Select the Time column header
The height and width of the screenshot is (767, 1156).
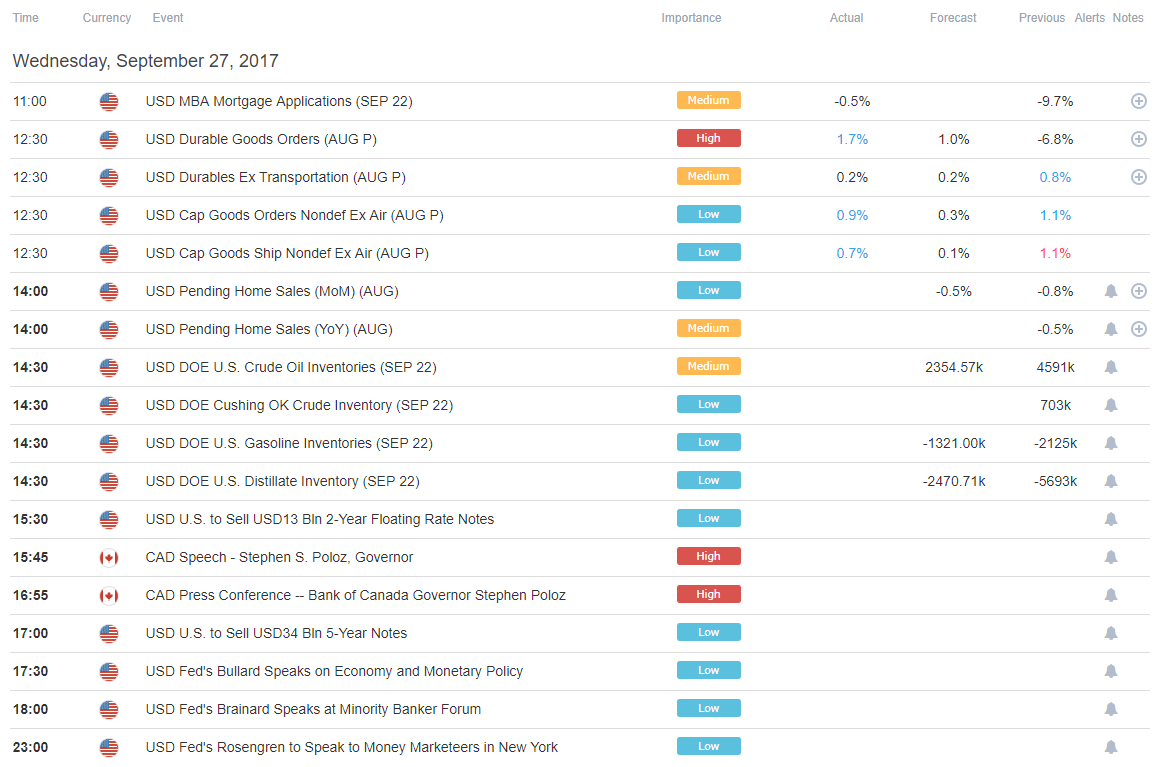point(26,18)
